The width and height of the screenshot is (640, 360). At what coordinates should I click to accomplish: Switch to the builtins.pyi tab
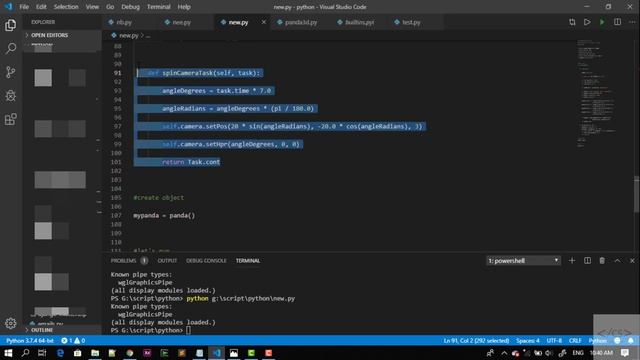point(356,22)
